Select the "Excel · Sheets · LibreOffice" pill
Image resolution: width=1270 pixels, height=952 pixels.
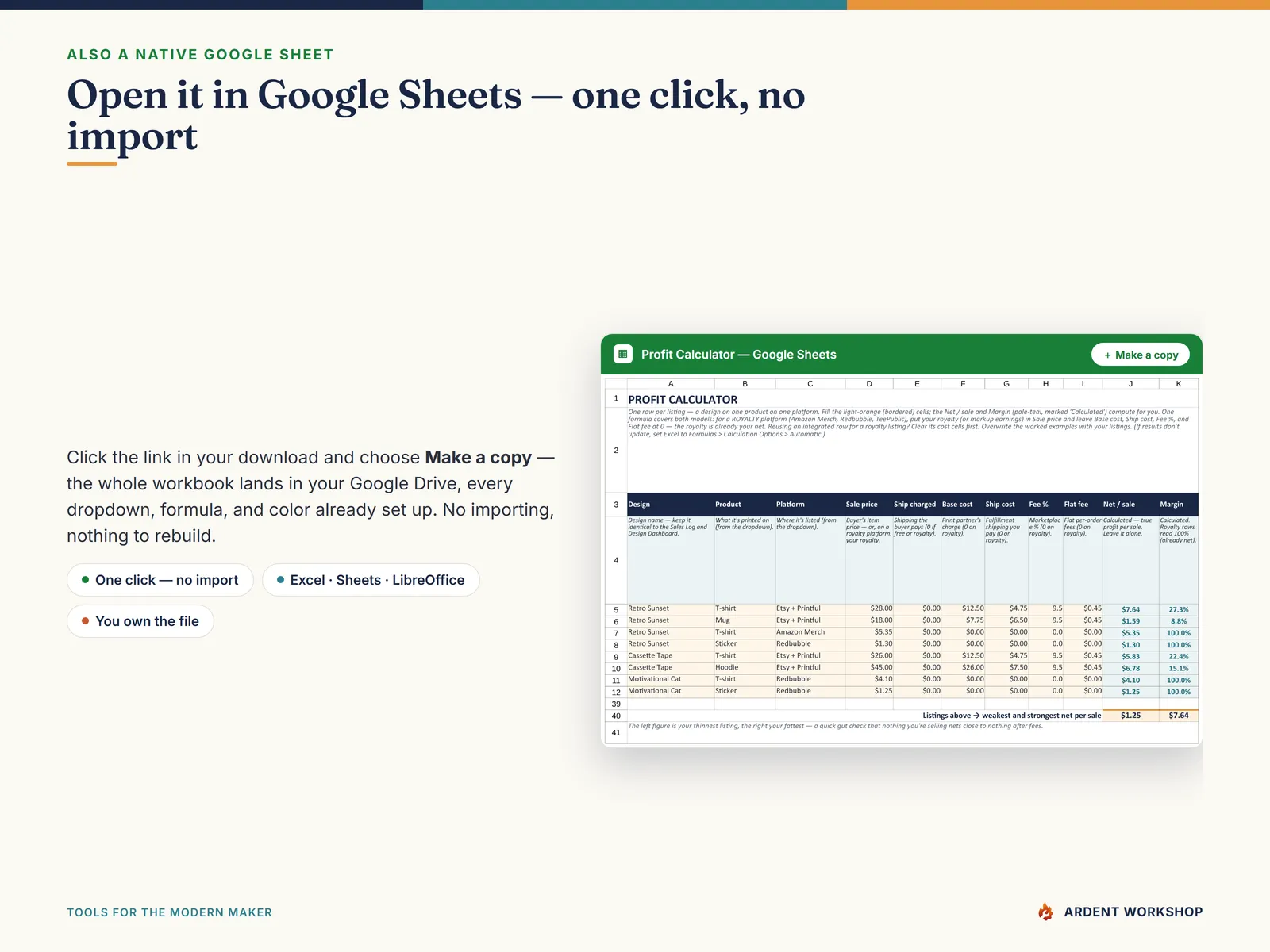tap(371, 580)
